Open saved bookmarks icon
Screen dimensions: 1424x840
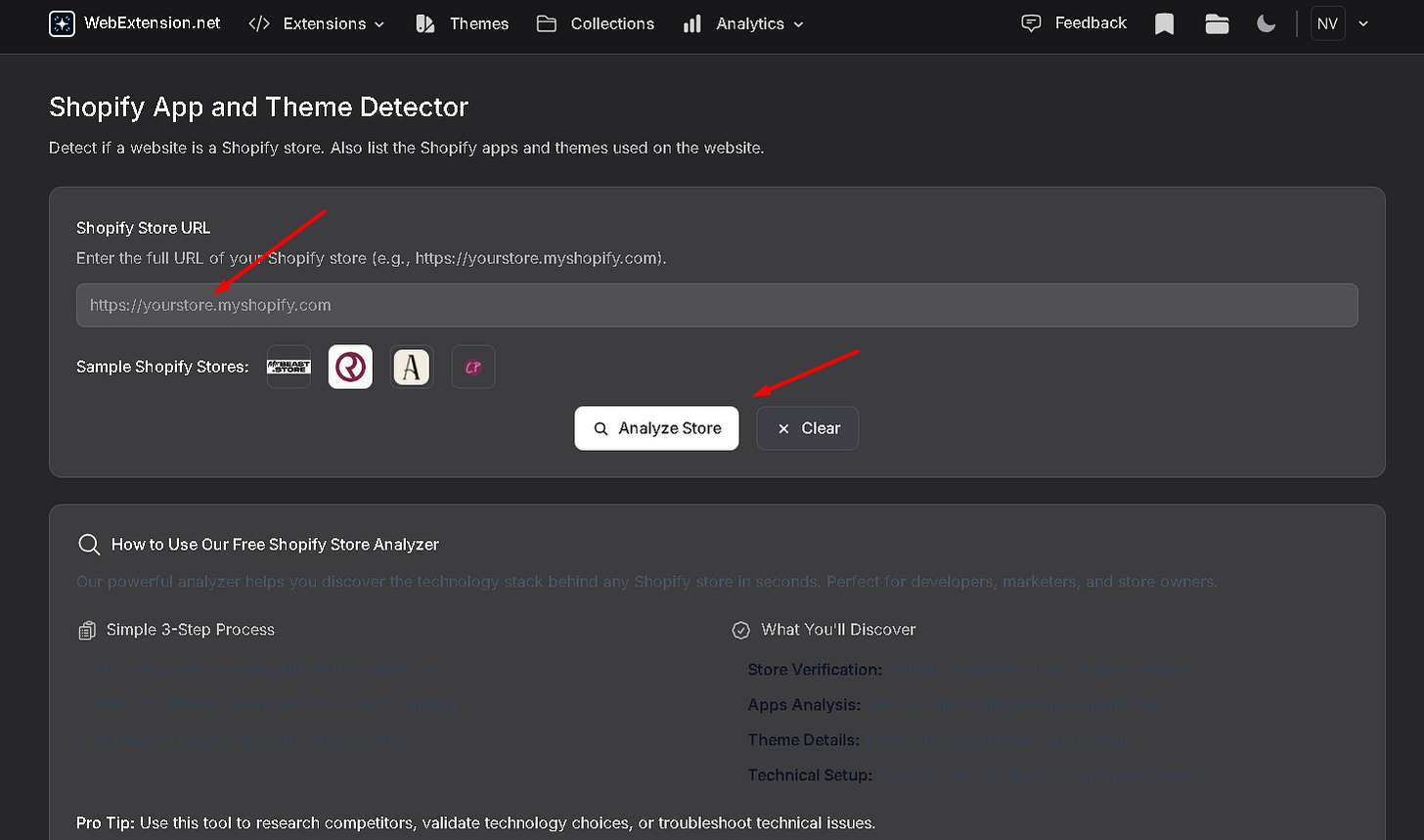tap(1164, 24)
